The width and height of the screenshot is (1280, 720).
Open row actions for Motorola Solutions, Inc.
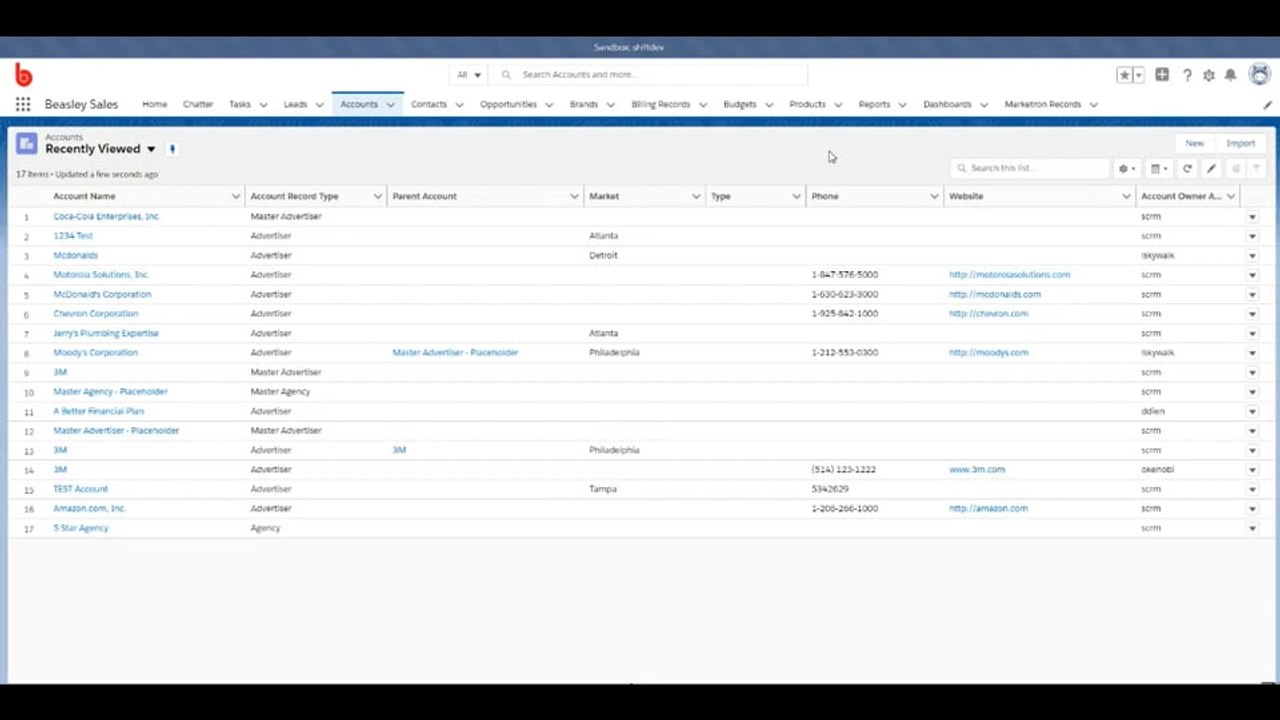(1252, 275)
